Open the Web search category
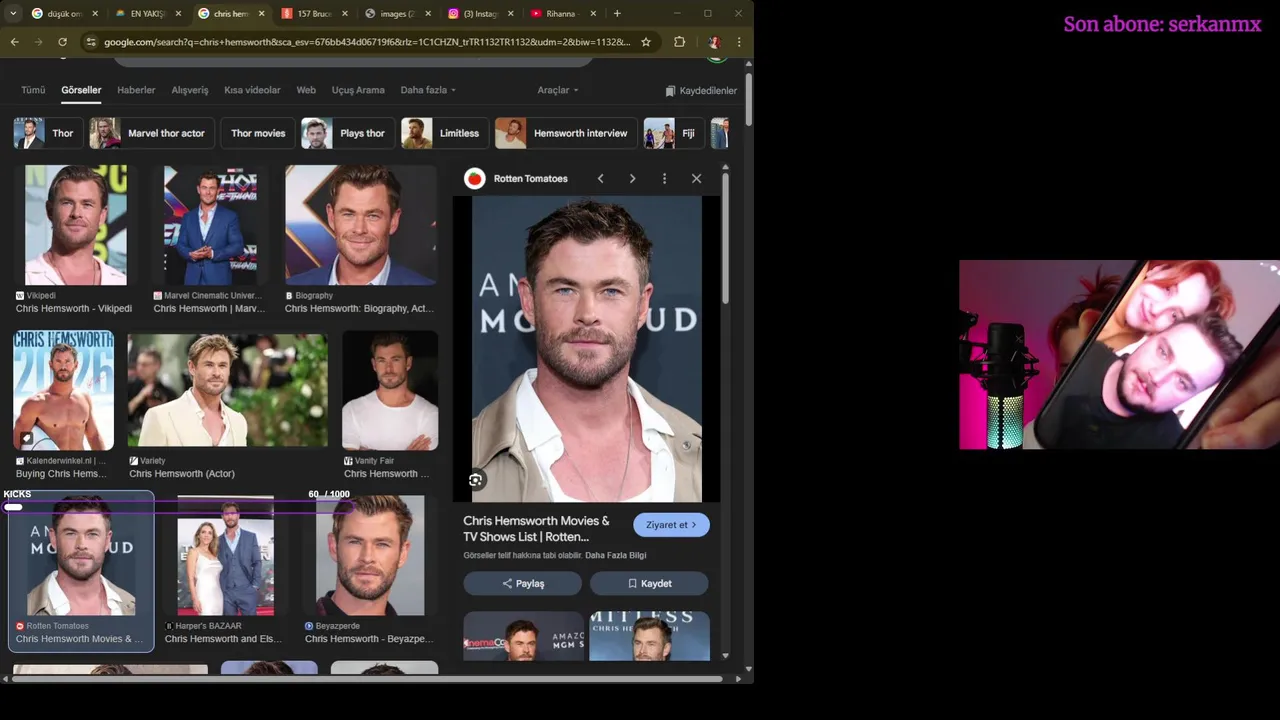The width and height of the screenshot is (1280, 720). pyautogui.click(x=306, y=90)
